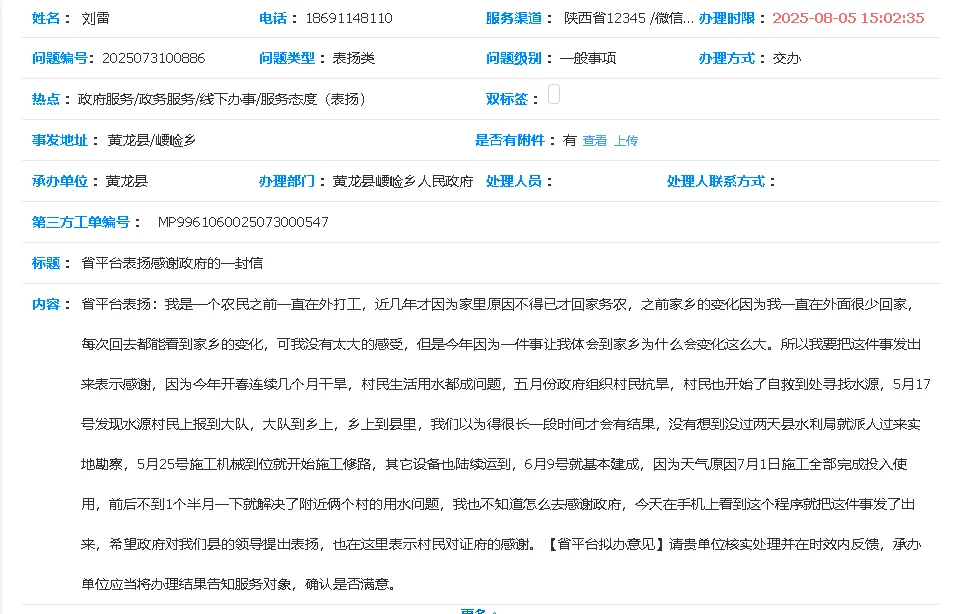Click the handling method value 交办
960x614 pixels.
click(787, 58)
